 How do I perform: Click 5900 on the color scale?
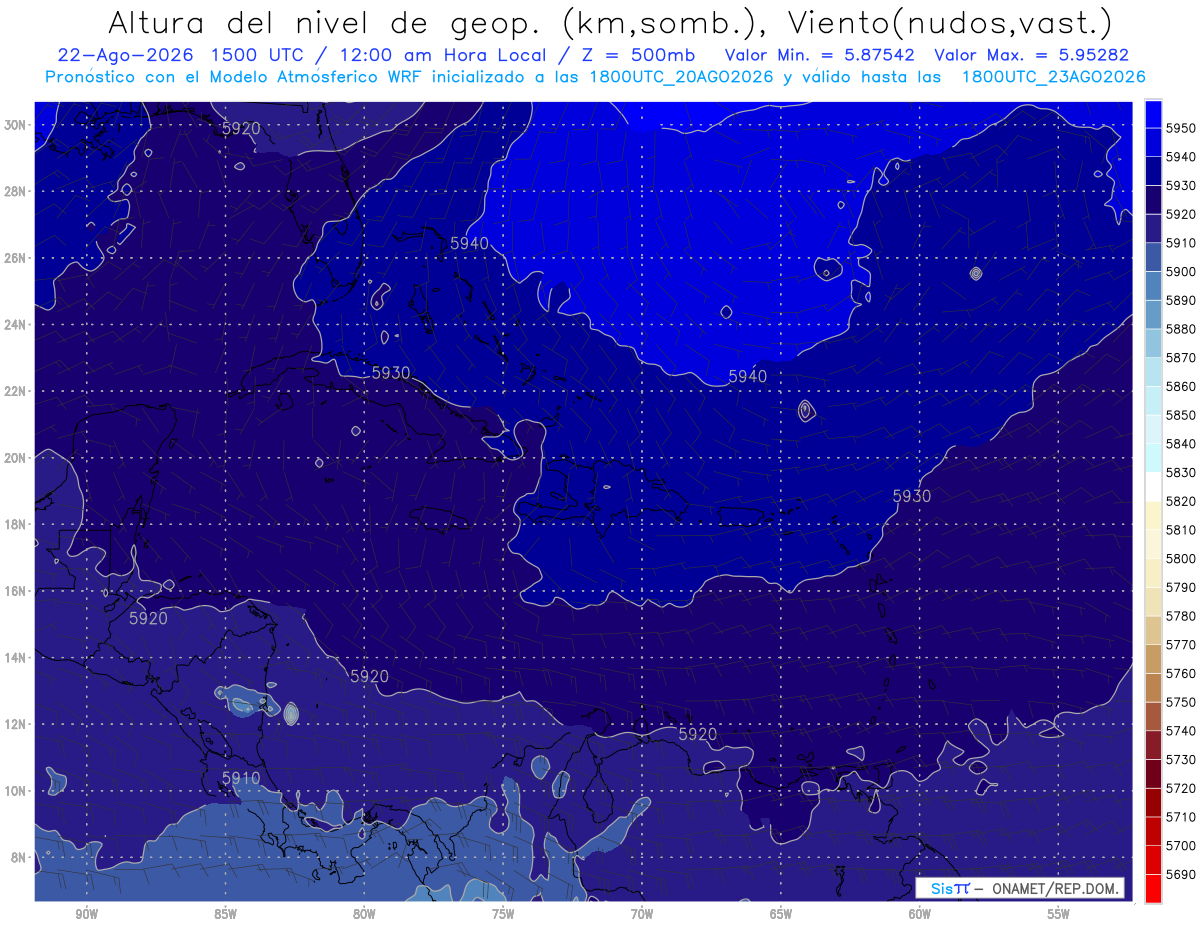pos(1181,271)
